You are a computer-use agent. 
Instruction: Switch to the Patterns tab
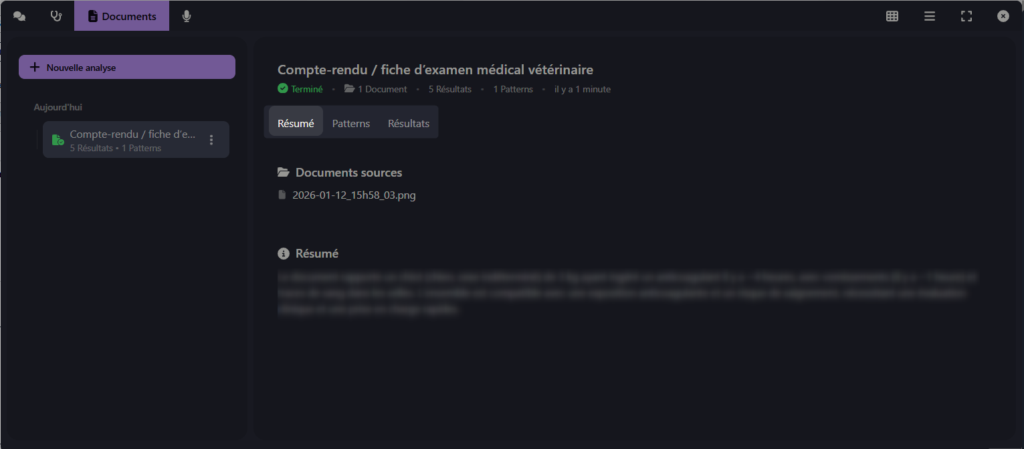pyautogui.click(x=351, y=123)
